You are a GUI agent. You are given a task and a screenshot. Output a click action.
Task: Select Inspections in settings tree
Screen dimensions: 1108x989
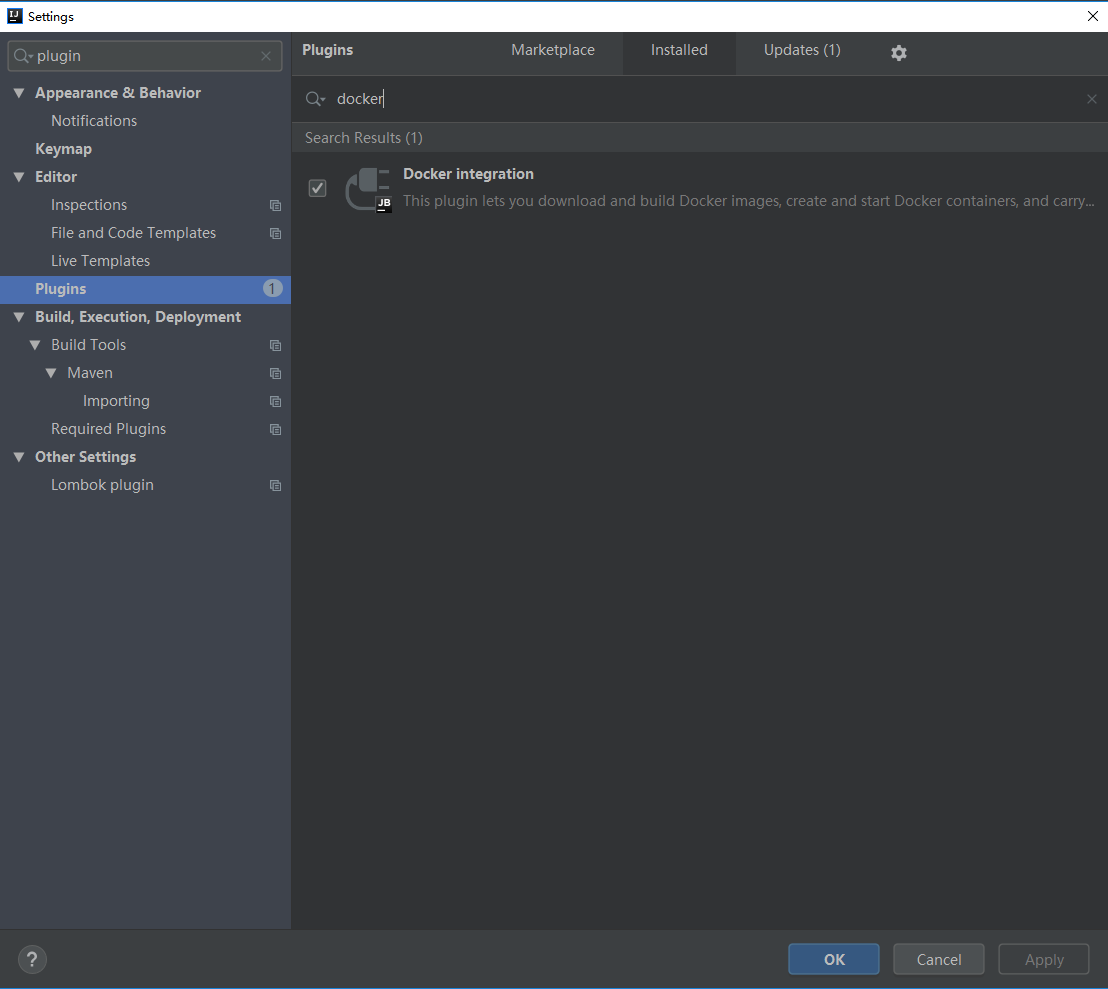point(89,205)
